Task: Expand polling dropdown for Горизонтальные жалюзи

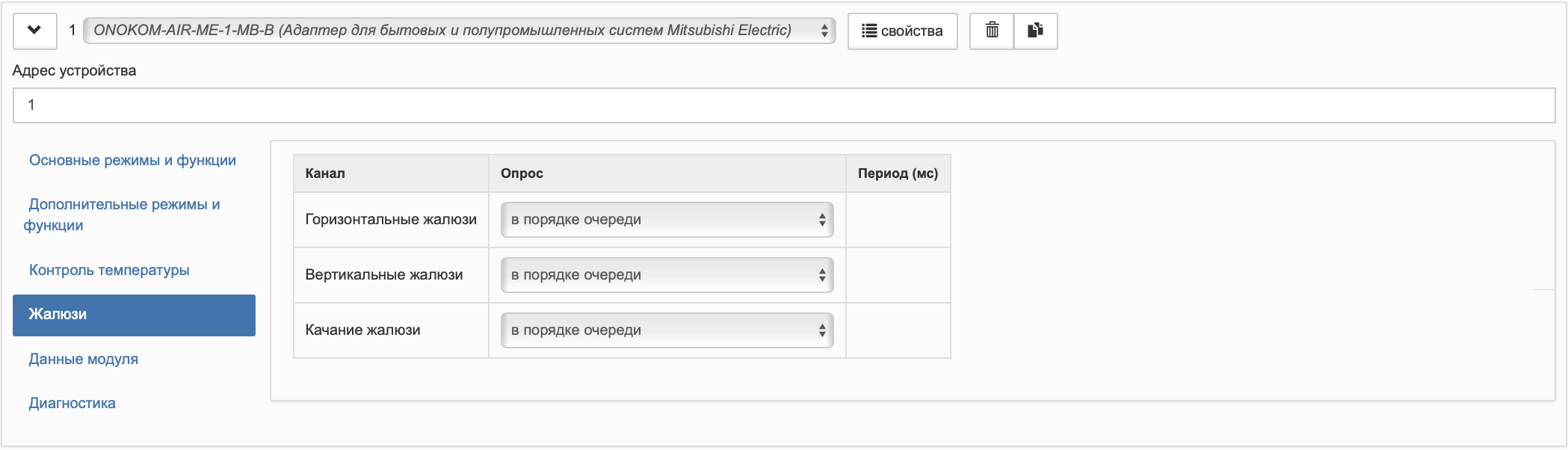Action: click(x=667, y=220)
